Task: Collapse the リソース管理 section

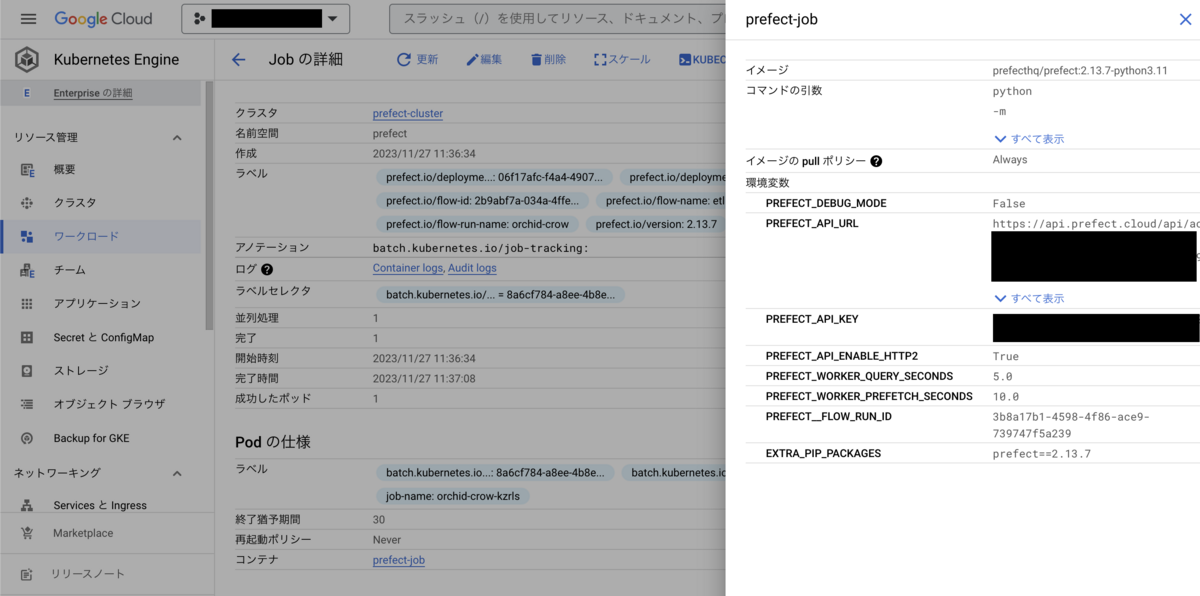Action: tap(176, 137)
